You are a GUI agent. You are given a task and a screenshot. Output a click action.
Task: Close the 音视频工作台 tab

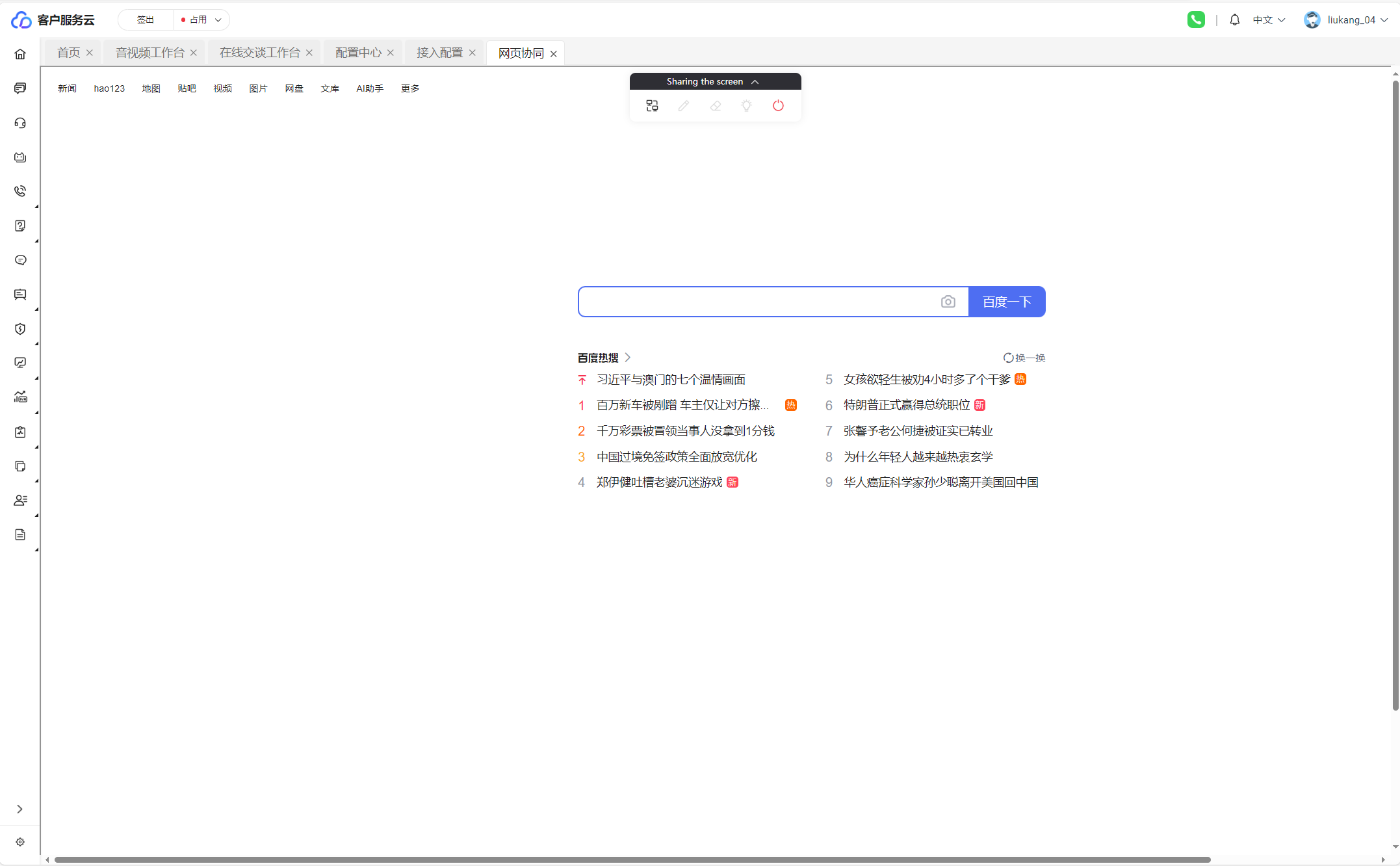click(194, 53)
